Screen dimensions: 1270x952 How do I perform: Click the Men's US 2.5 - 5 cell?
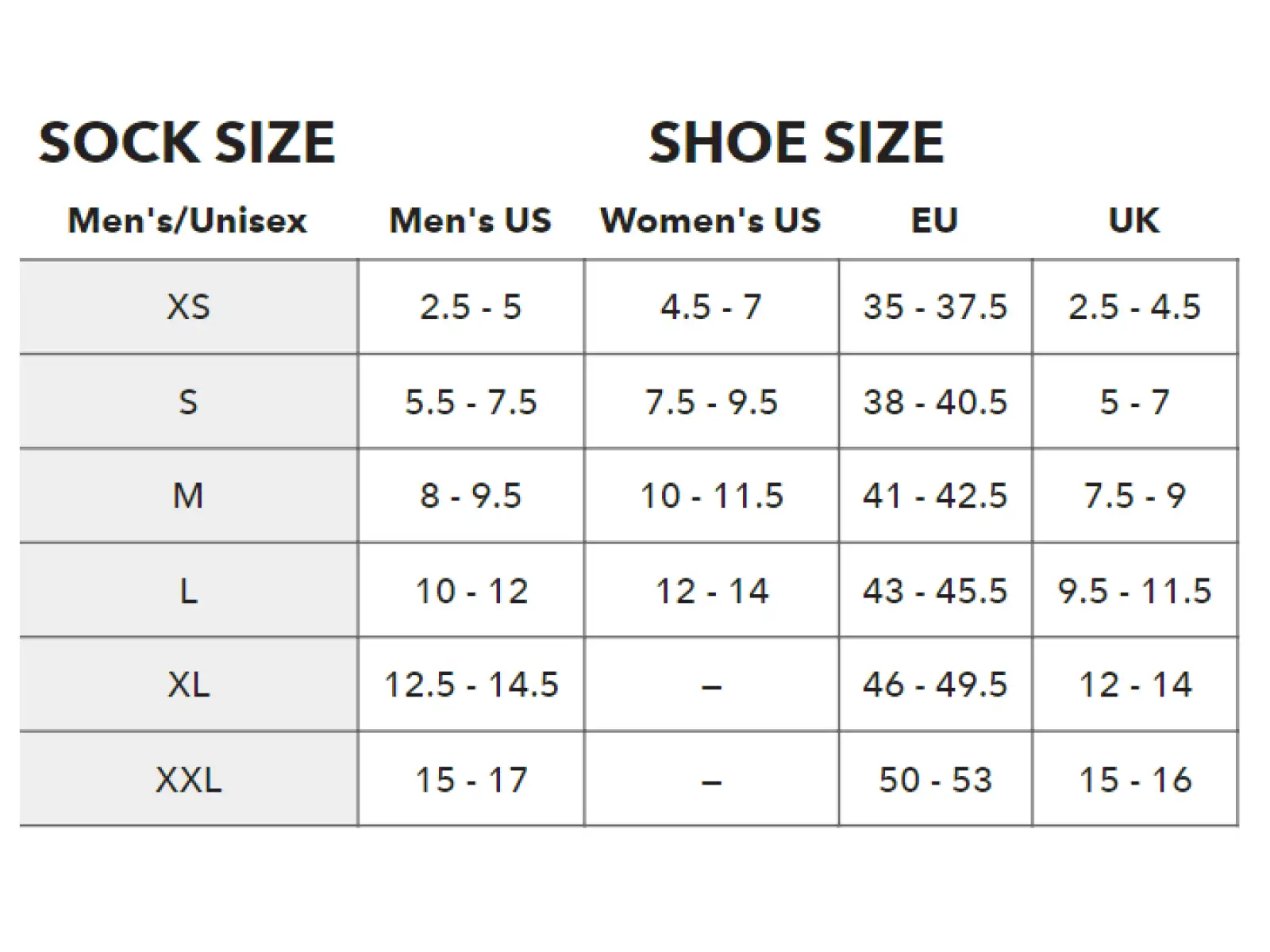(x=471, y=307)
